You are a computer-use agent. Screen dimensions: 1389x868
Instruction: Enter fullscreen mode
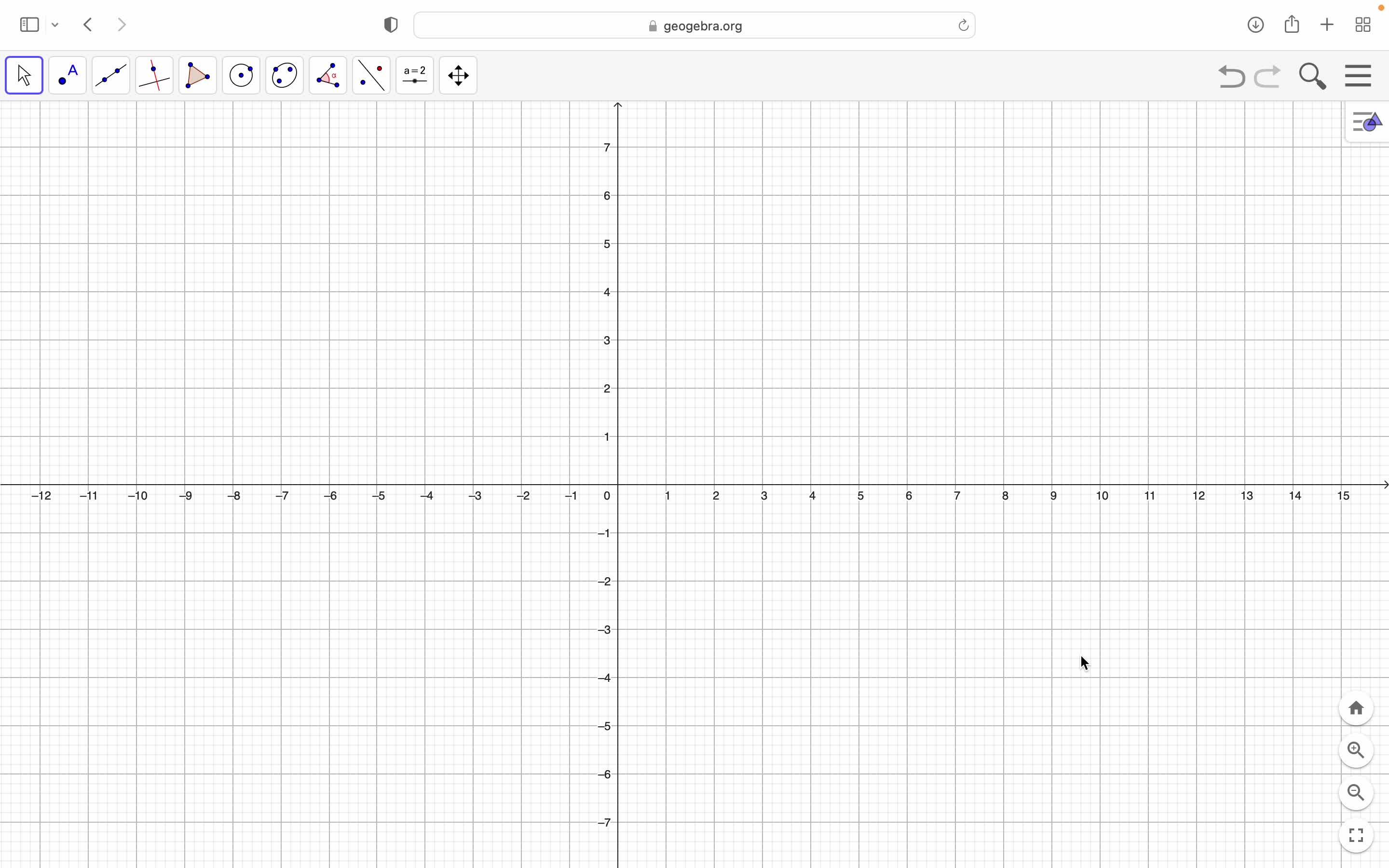1356,835
